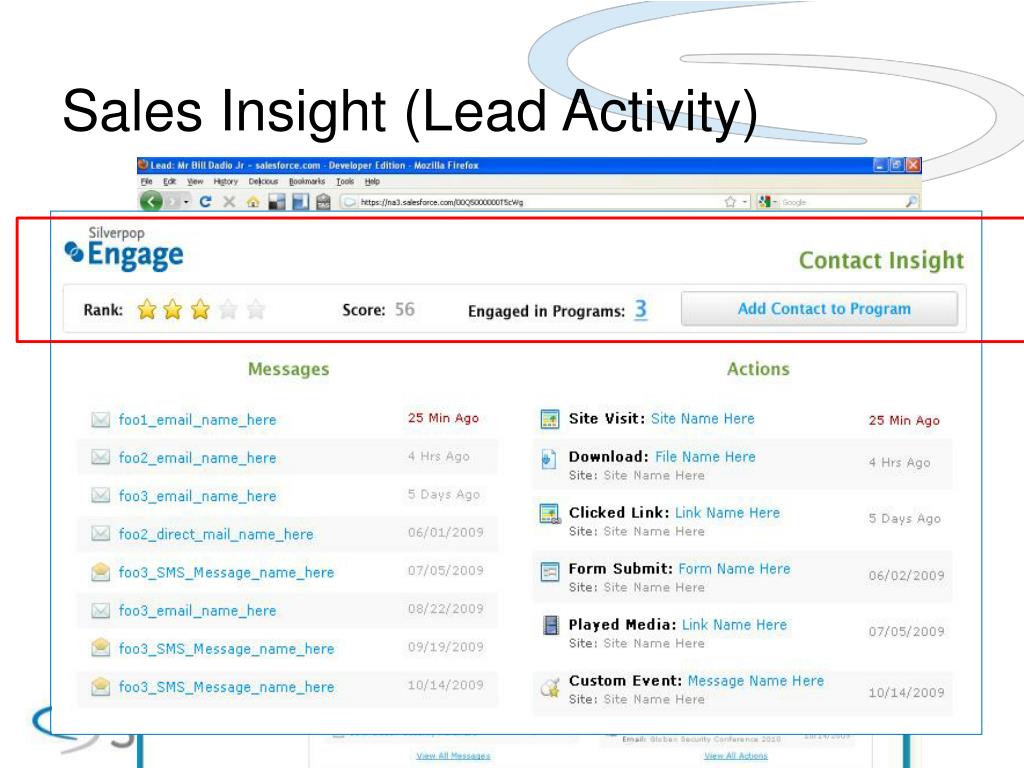Go to the browser Home icon
This screenshot has width=1024, height=768.
tap(253, 202)
